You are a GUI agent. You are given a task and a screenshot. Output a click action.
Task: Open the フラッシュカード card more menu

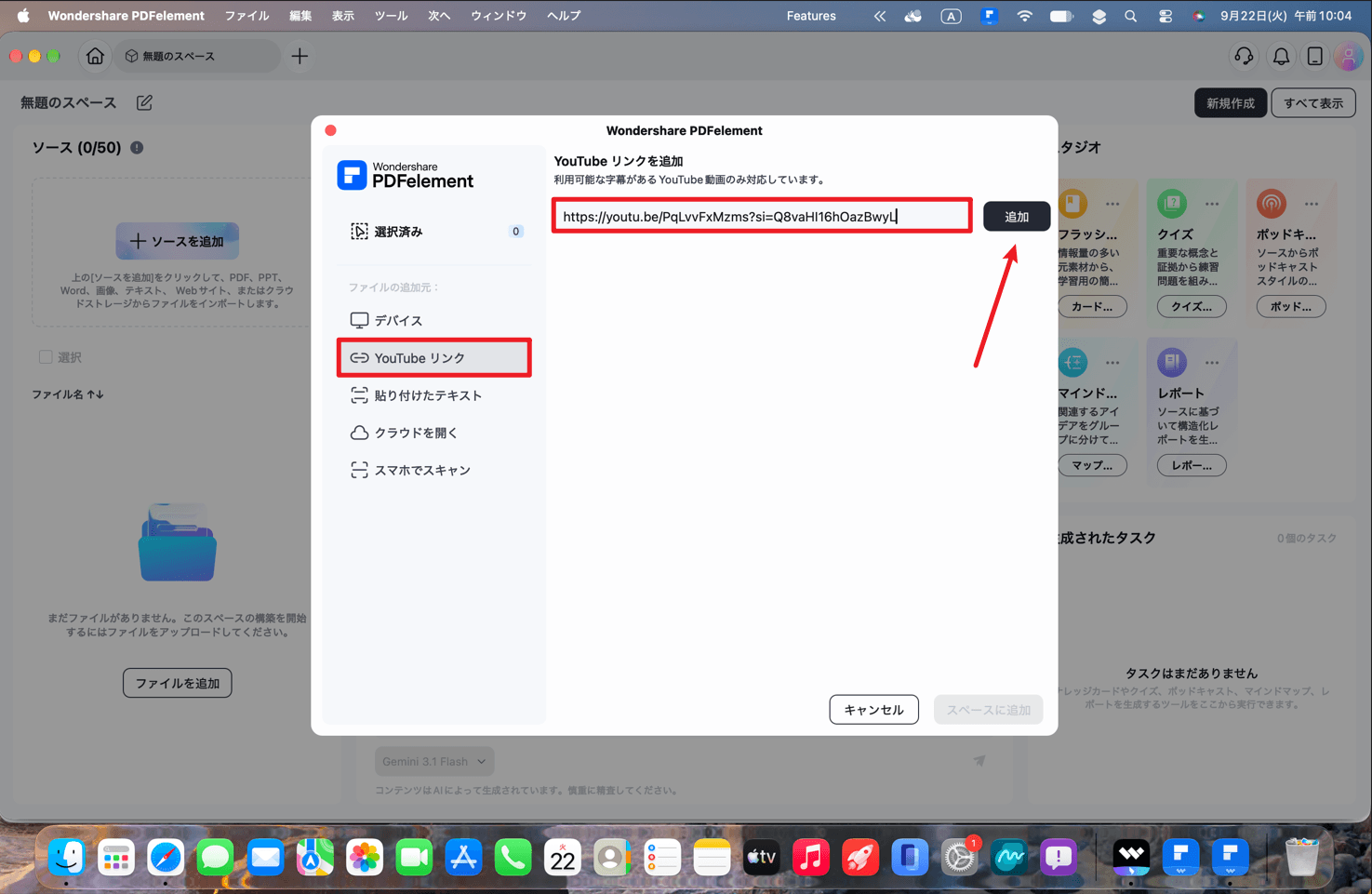(1112, 204)
